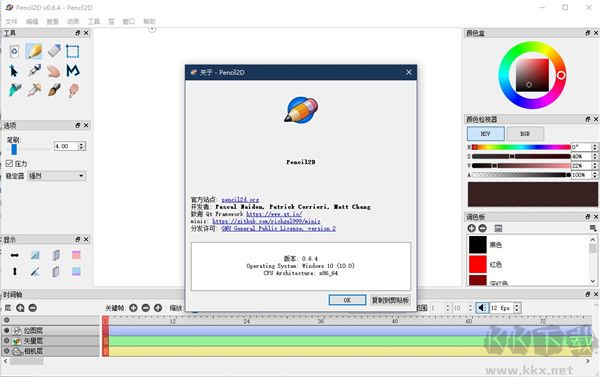This screenshot has width=600, height=377.
Task: Click the 12 fps spinner arrows
Action: (x=517, y=308)
